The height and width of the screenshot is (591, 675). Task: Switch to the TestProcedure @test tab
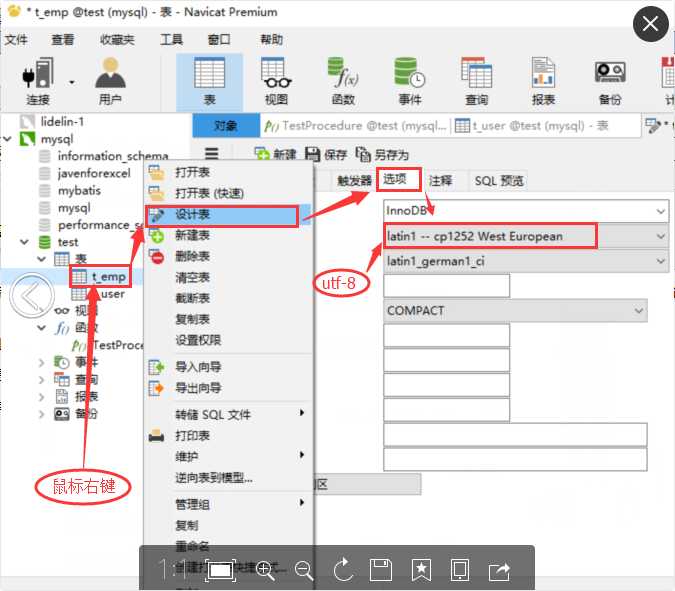pyautogui.click(x=355, y=126)
